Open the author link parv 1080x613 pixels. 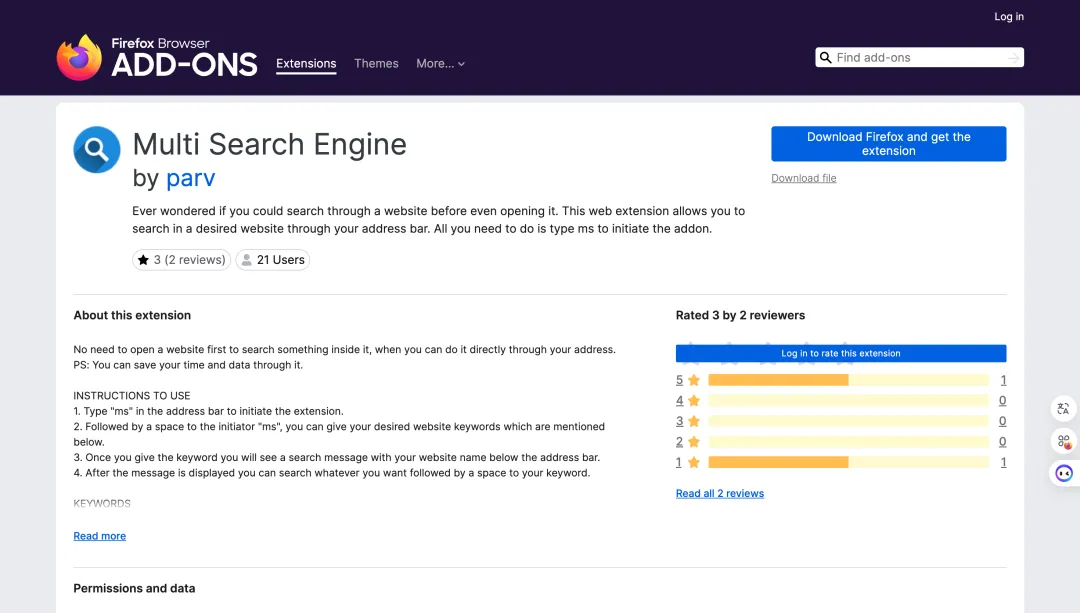tap(190, 179)
